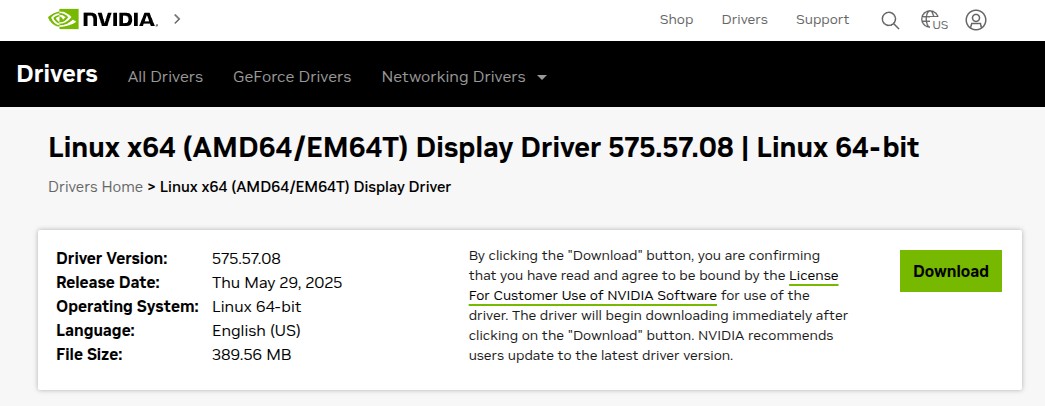Click the Release Date label
Screen dimensions: 1045x406
click(108, 283)
